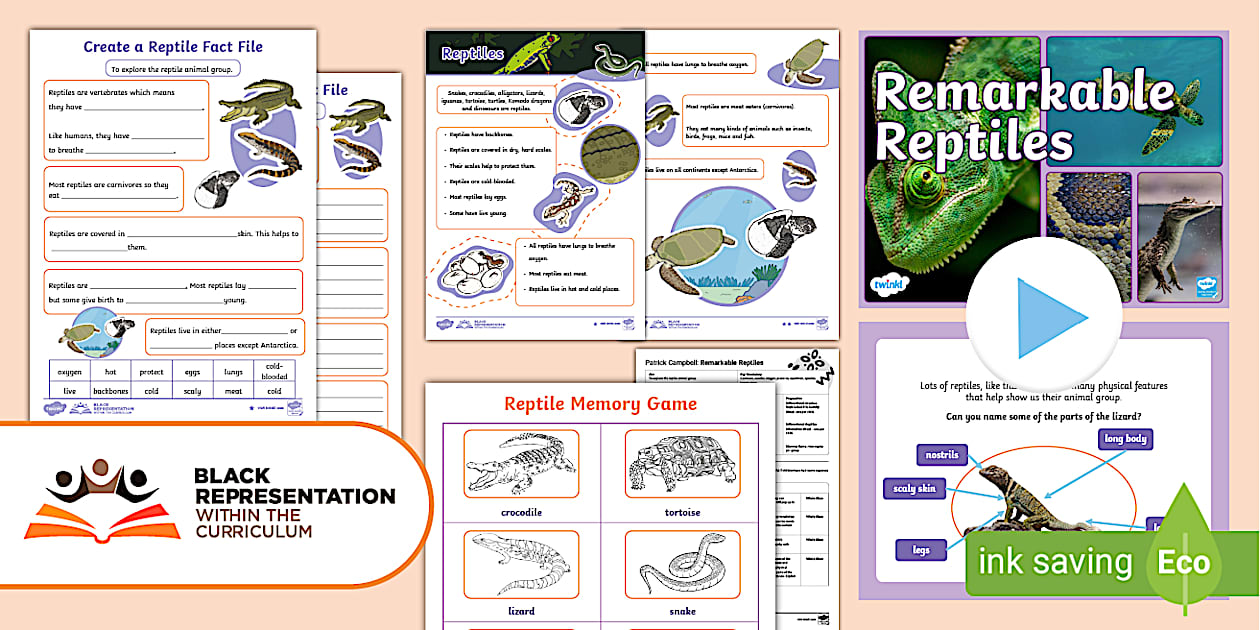Flip the snake card in the Memory Game
Viewport: 1260px width, 630px height.
click(680, 565)
